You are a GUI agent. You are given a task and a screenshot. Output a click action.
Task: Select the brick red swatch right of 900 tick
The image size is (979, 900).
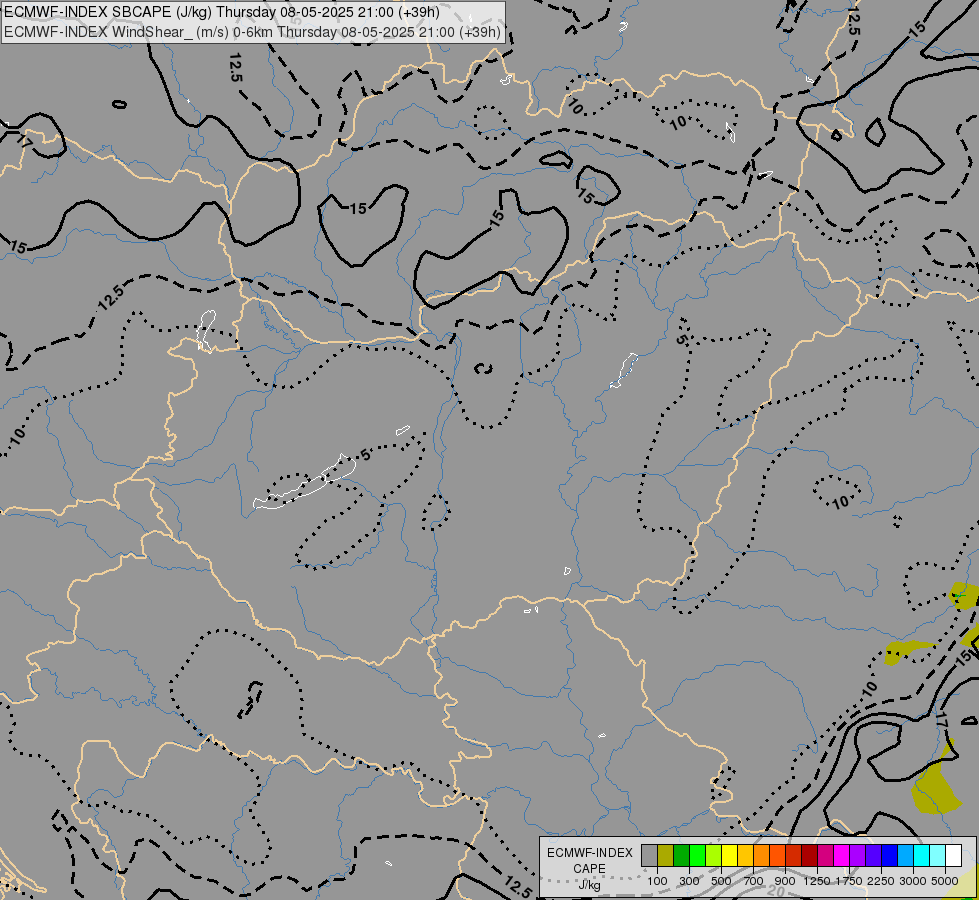click(x=794, y=856)
